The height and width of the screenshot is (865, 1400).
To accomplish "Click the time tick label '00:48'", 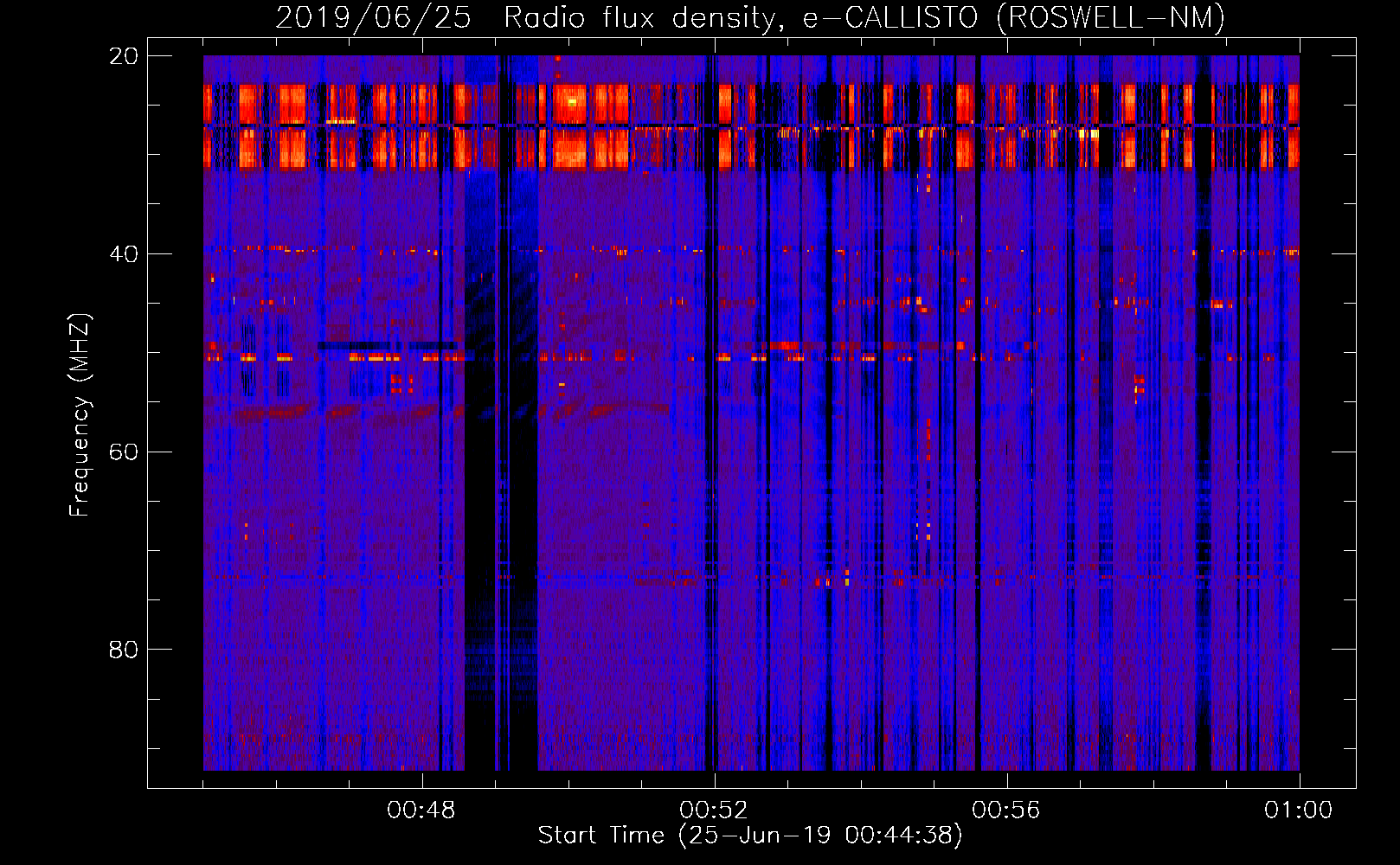I will [x=421, y=811].
